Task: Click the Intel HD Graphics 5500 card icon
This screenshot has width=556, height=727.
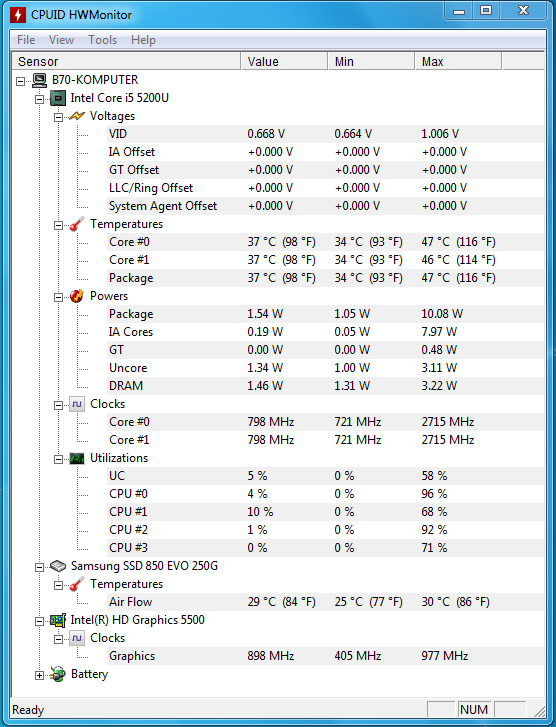Action: click(58, 620)
